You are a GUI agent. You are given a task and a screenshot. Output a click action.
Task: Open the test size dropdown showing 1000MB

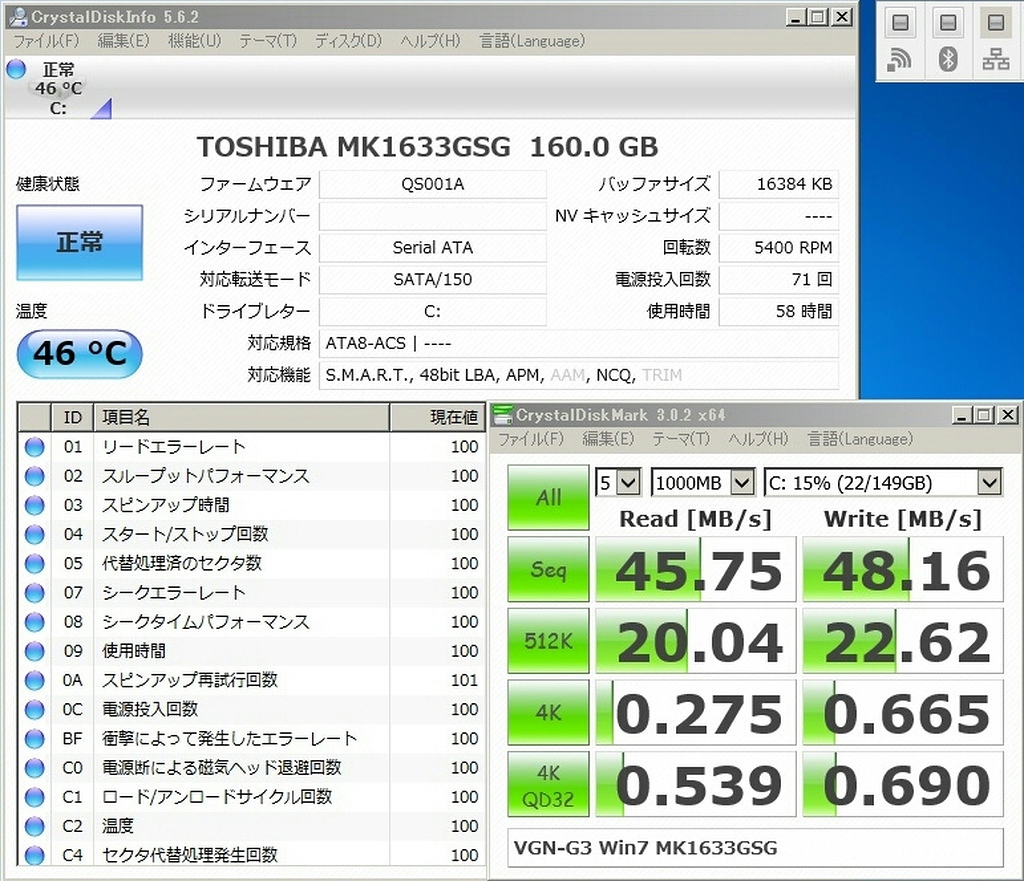pyautogui.click(x=703, y=483)
